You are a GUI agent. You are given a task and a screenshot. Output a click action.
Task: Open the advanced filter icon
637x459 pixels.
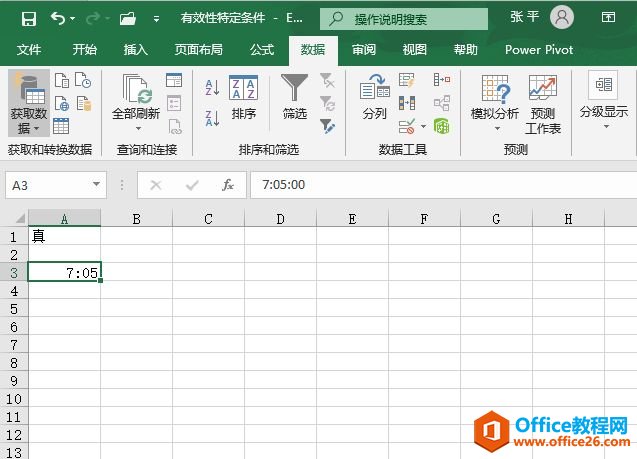pos(327,126)
